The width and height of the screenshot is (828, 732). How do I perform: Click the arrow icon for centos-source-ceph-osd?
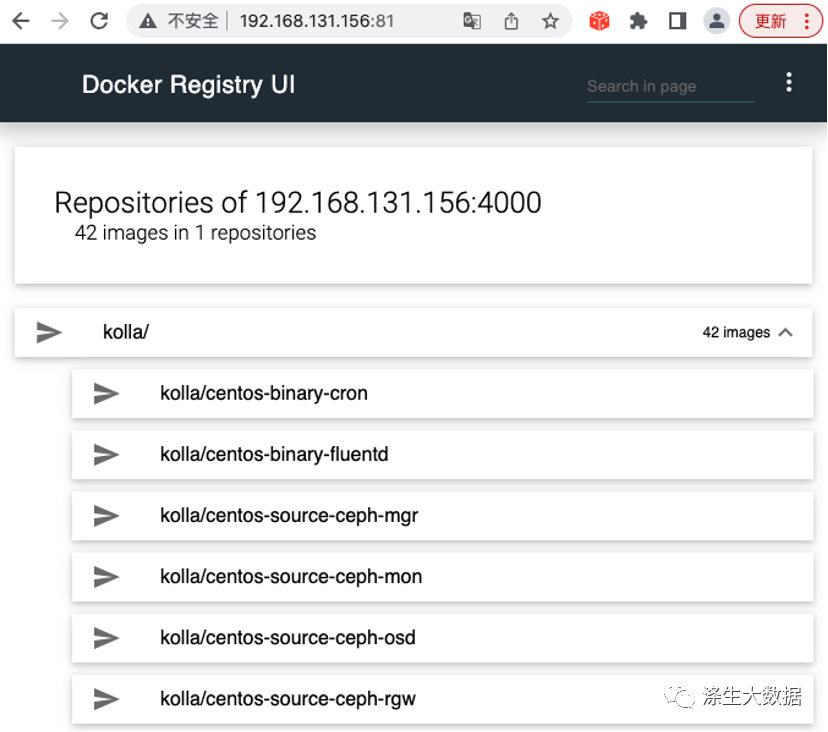pyautogui.click(x=106, y=638)
